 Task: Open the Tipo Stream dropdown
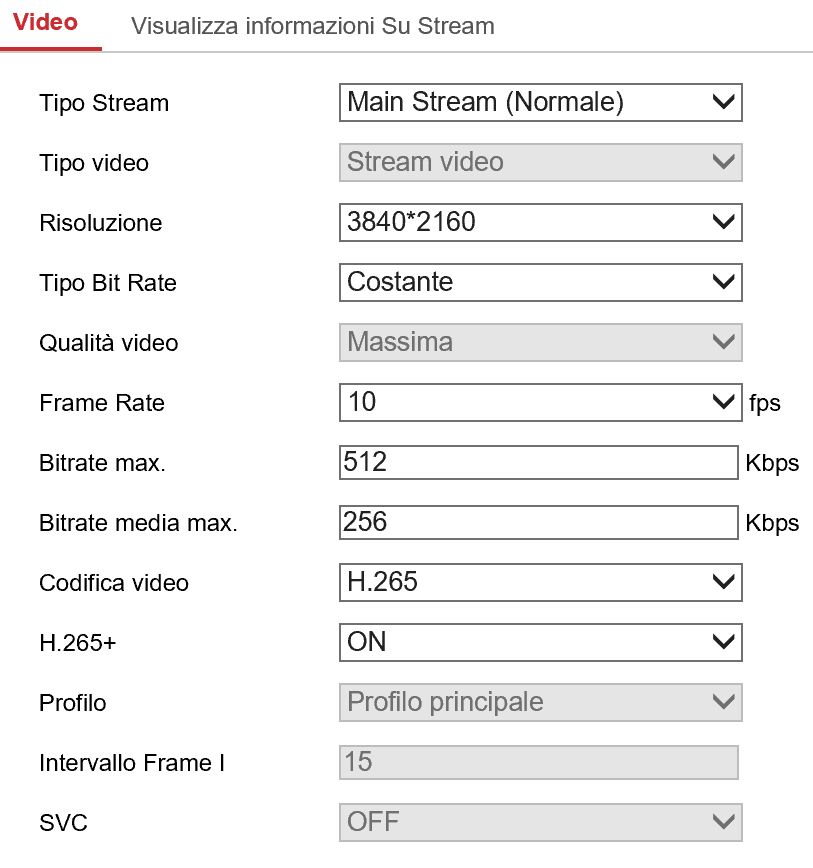pyautogui.click(x=540, y=102)
